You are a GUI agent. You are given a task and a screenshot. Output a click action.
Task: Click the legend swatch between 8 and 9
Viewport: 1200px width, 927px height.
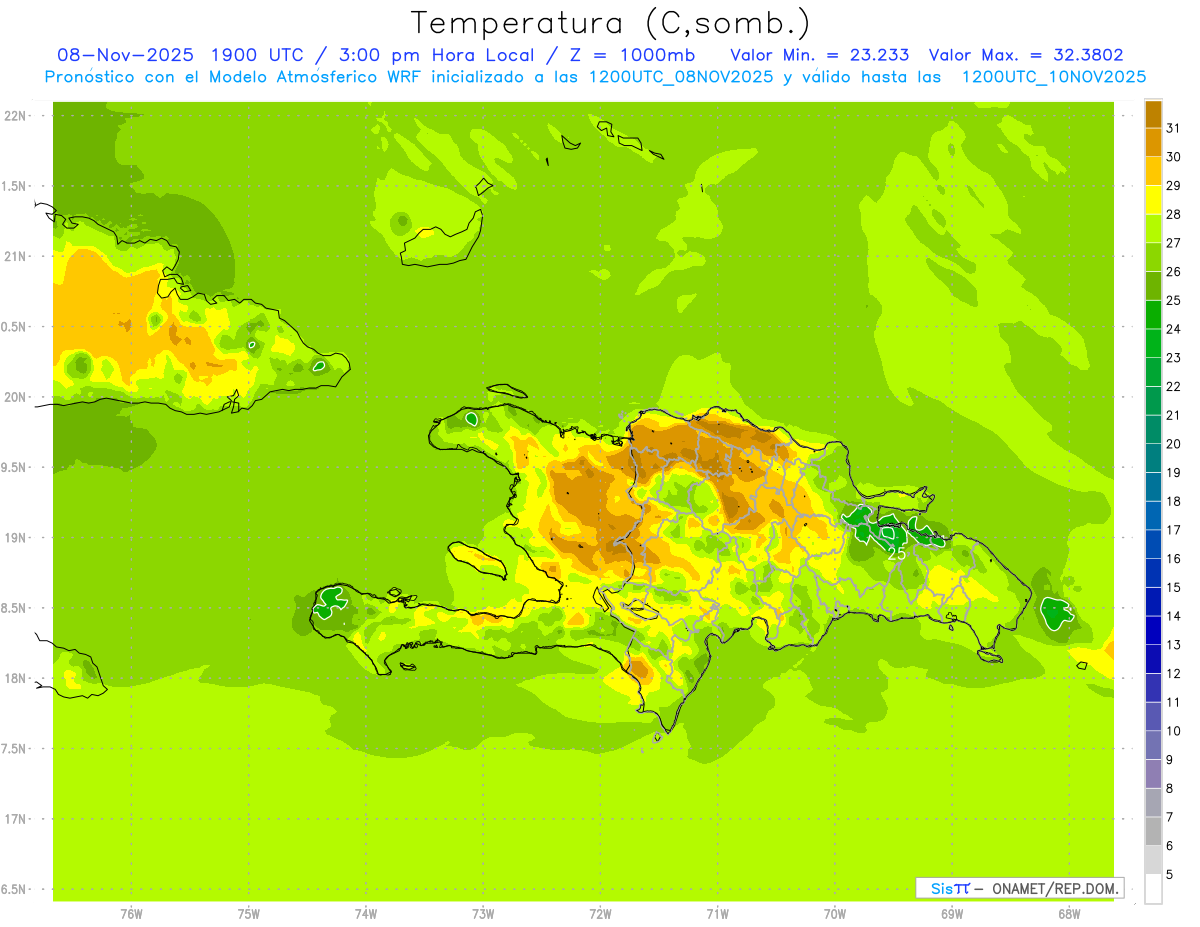[1153, 774]
